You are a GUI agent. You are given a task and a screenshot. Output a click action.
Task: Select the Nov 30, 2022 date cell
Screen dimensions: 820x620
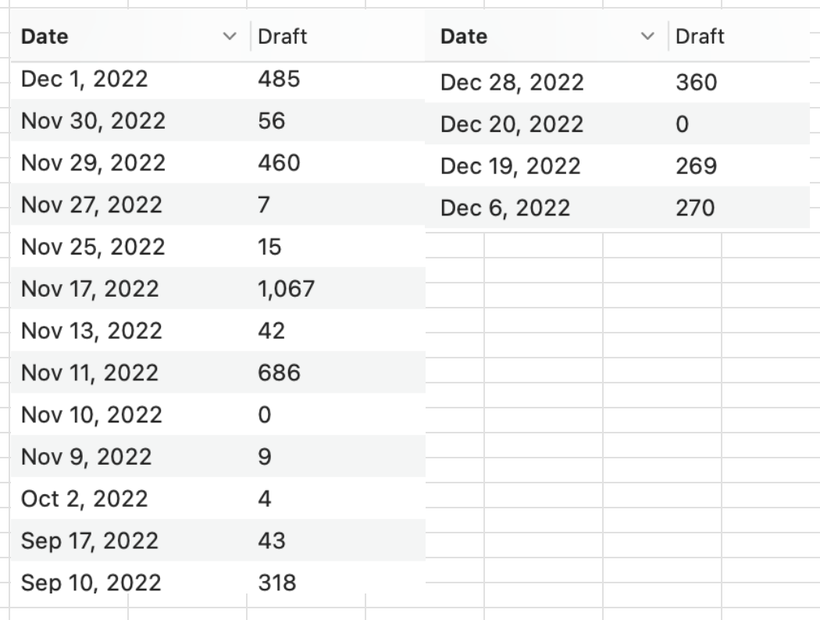(x=131, y=121)
